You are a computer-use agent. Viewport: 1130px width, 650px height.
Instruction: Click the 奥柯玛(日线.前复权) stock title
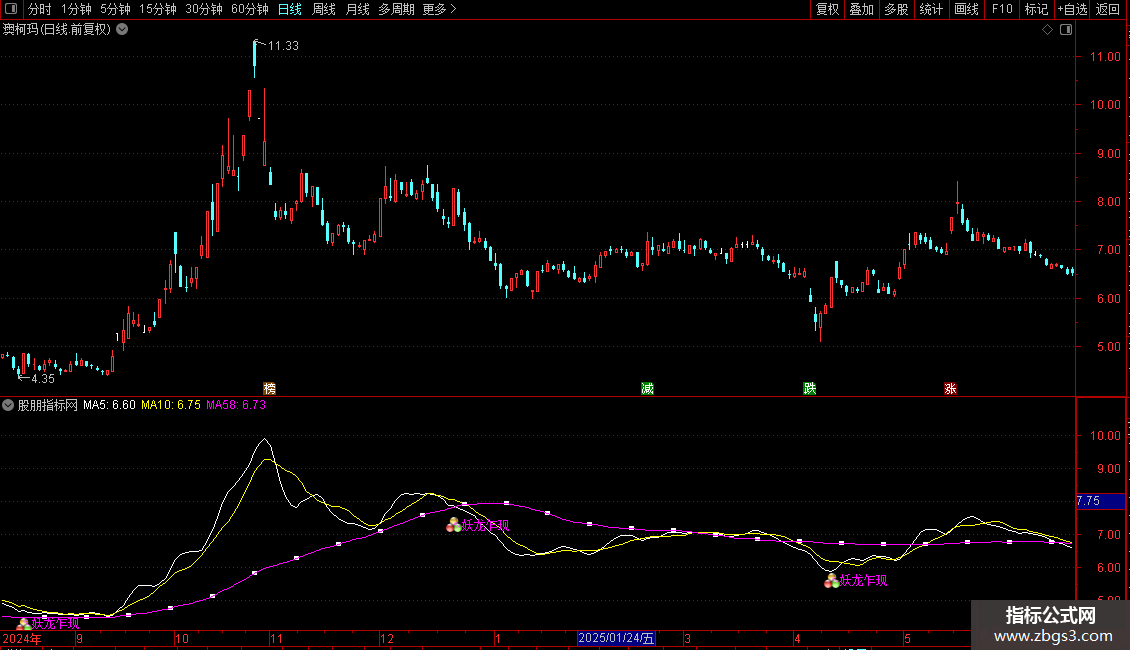coord(57,30)
